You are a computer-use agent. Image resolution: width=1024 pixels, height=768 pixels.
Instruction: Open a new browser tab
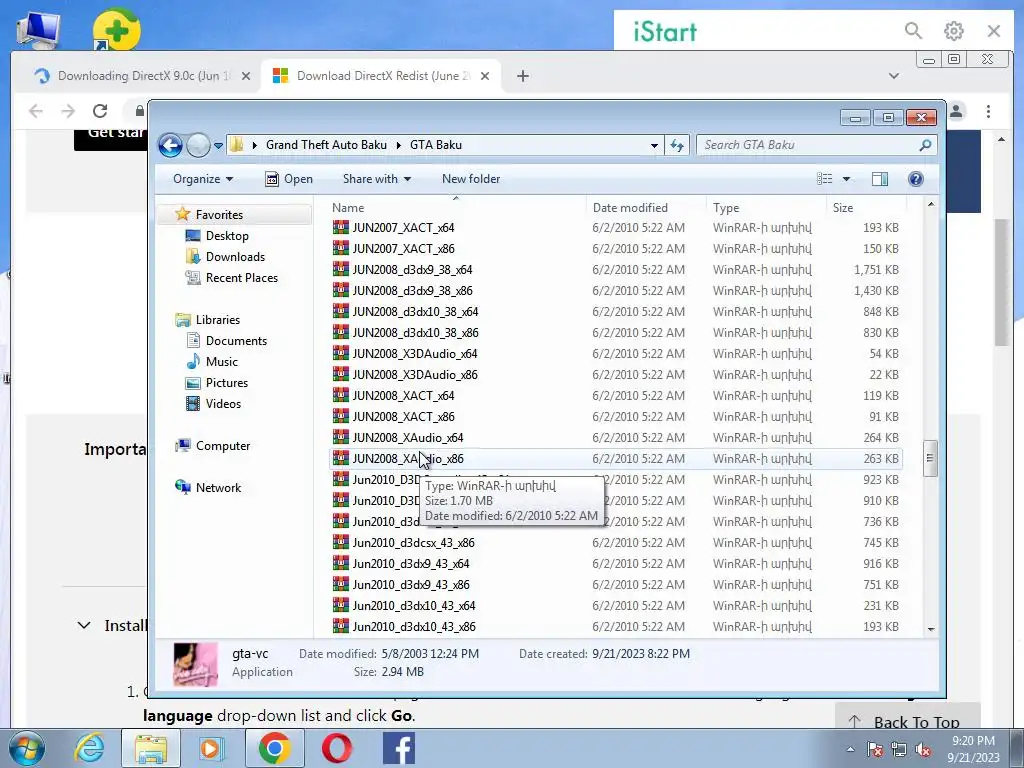[522, 76]
